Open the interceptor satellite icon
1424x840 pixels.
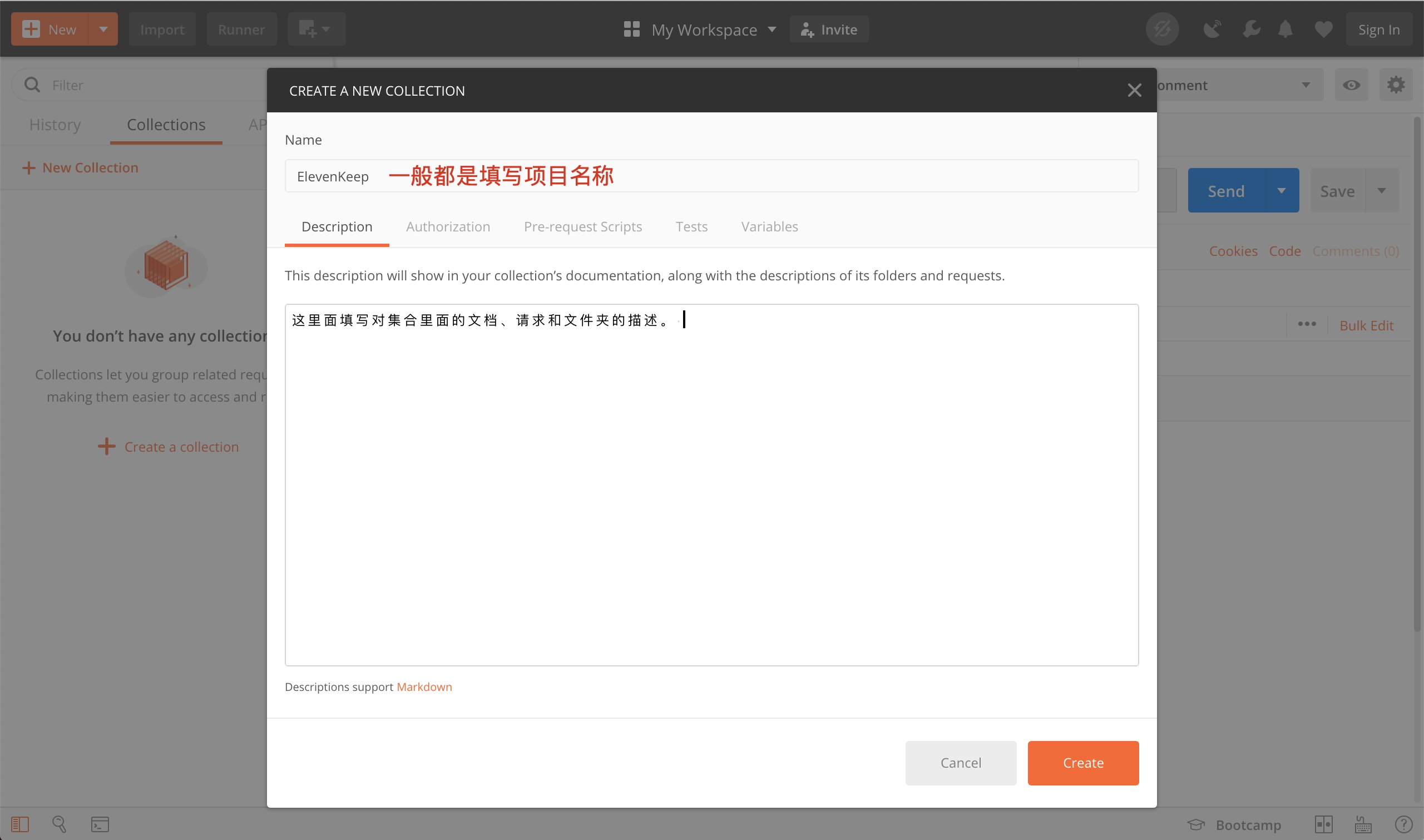pos(1212,29)
